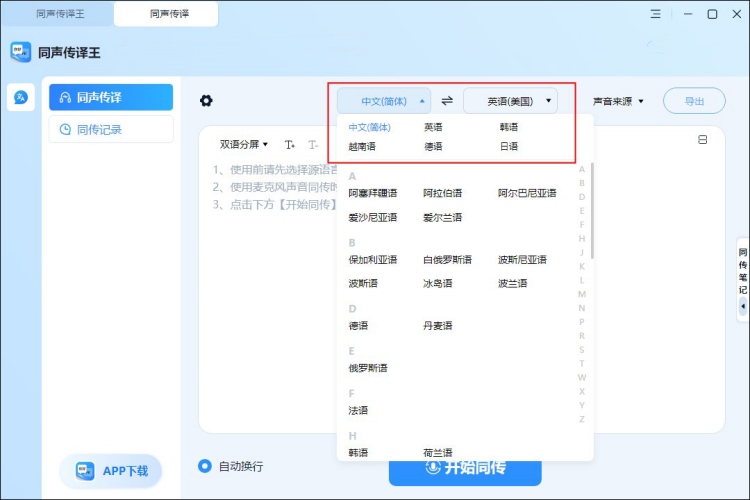Select 德语 in the recent languages row
This screenshot has width=750, height=500.
click(433, 146)
